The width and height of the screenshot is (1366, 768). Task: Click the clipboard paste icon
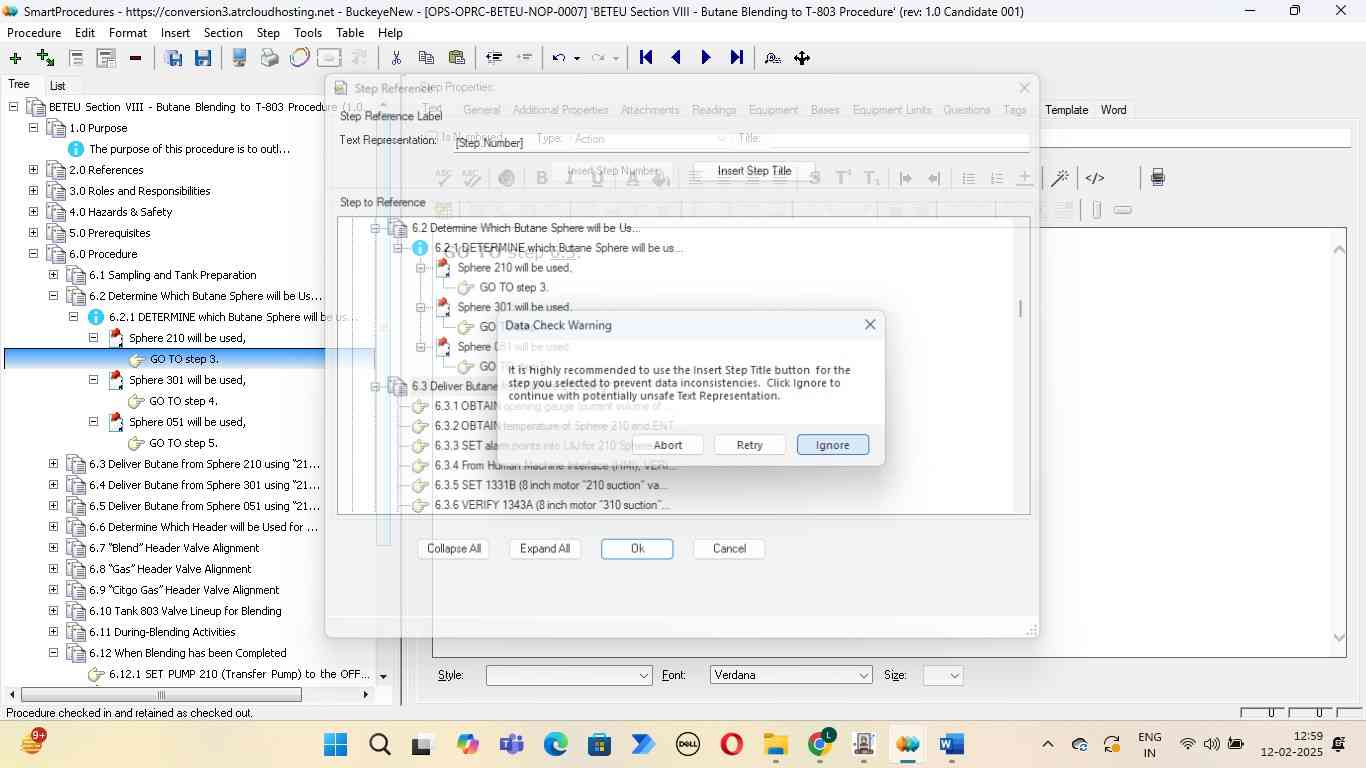[x=457, y=58]
